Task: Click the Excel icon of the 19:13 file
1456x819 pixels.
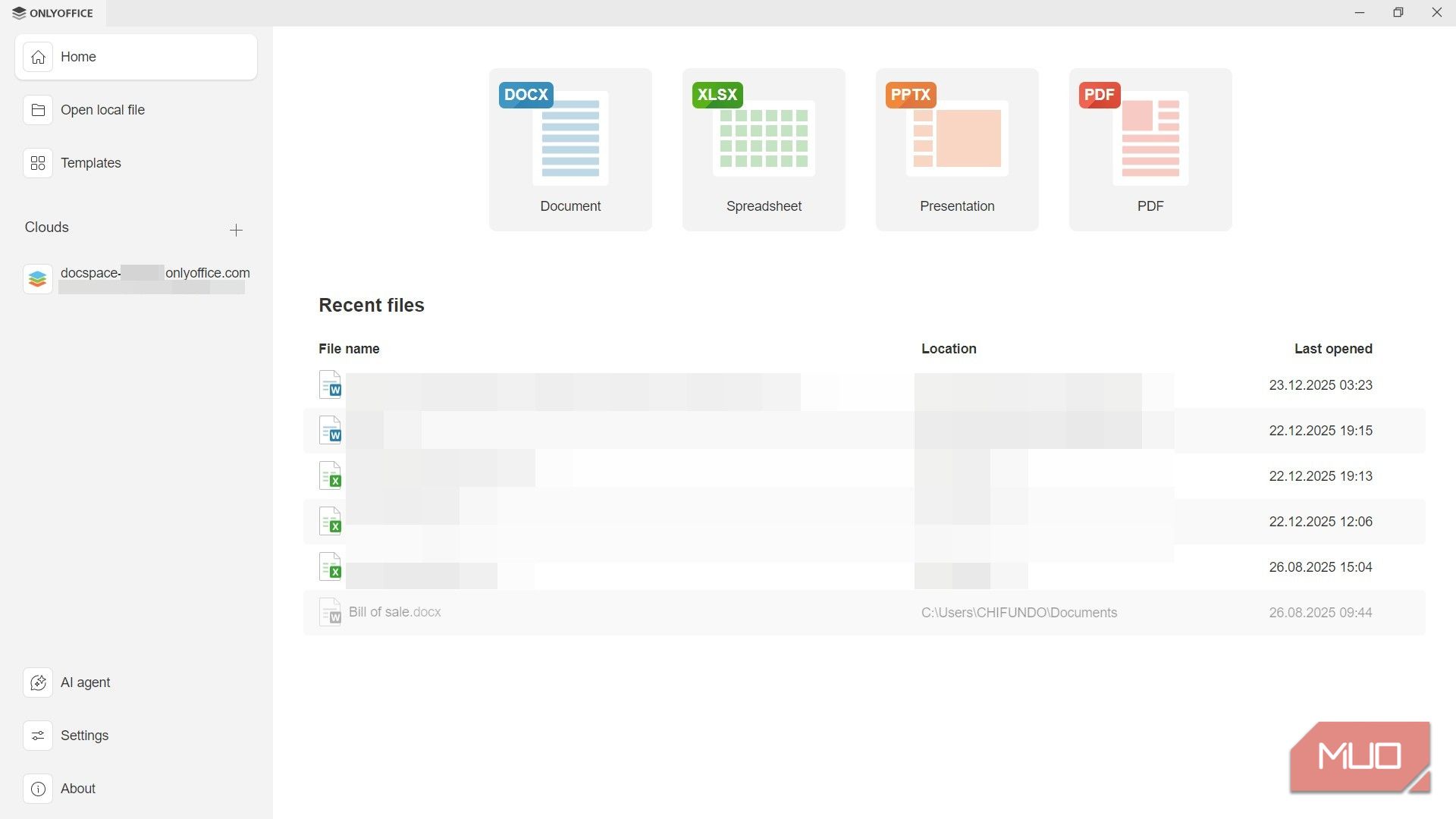Action: [x=331, y=475]
